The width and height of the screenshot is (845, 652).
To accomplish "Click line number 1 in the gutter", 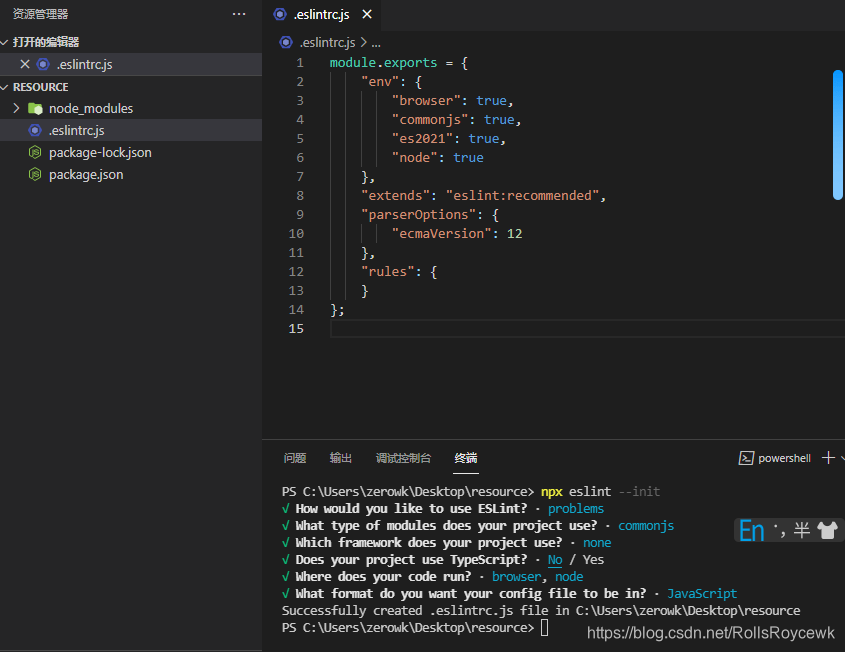I will [x=300, y=63].
